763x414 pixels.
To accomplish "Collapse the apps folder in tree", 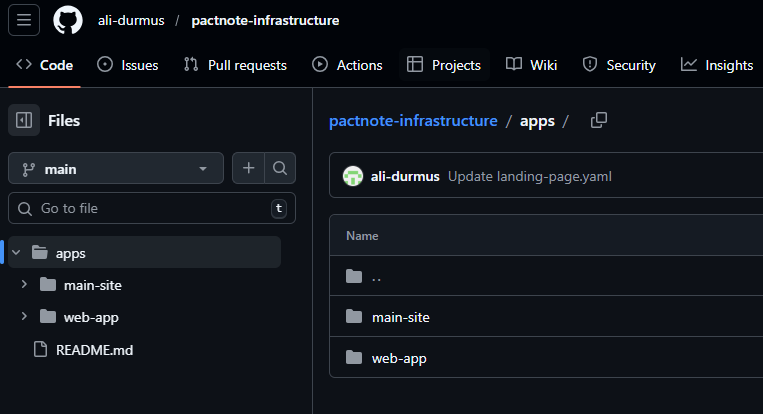I will tap(17, 253).
